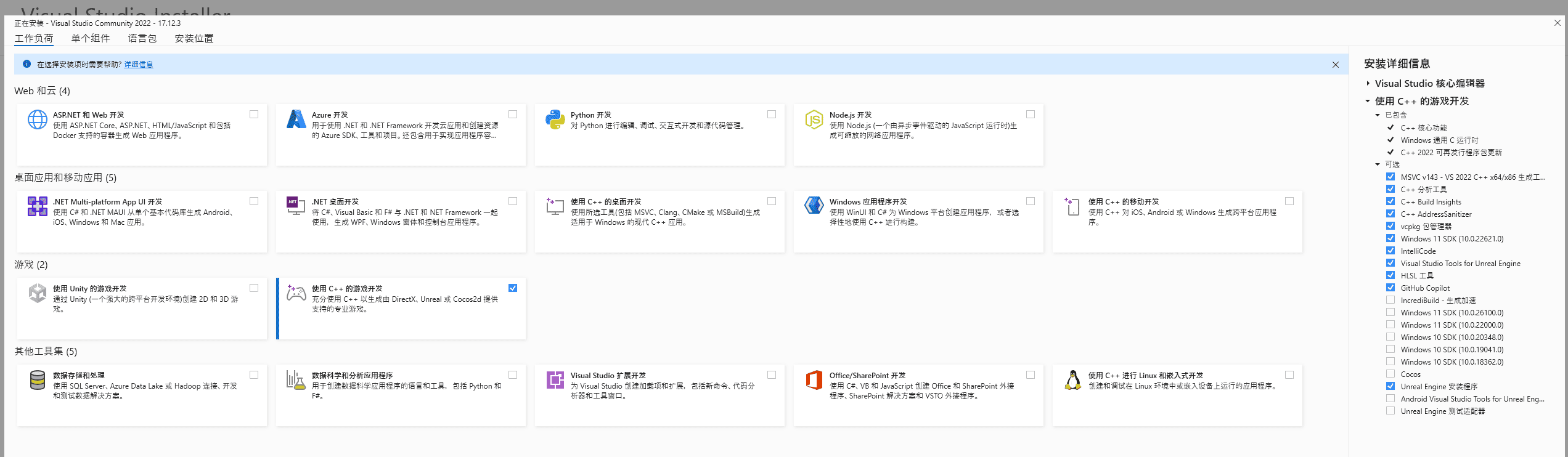1568x457 pixels.
Task: Click the Windows application development icon
Action: 814,206
